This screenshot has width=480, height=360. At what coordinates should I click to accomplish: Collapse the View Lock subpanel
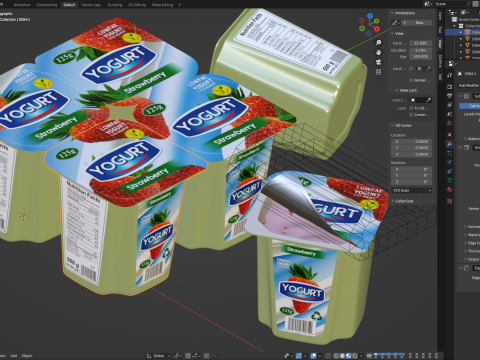click(x=396, y=90)
